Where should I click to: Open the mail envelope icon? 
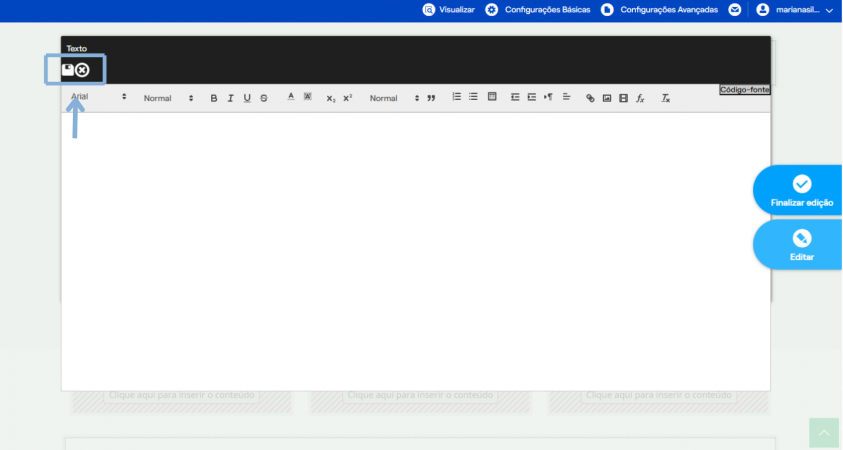(x=734, y=10)
